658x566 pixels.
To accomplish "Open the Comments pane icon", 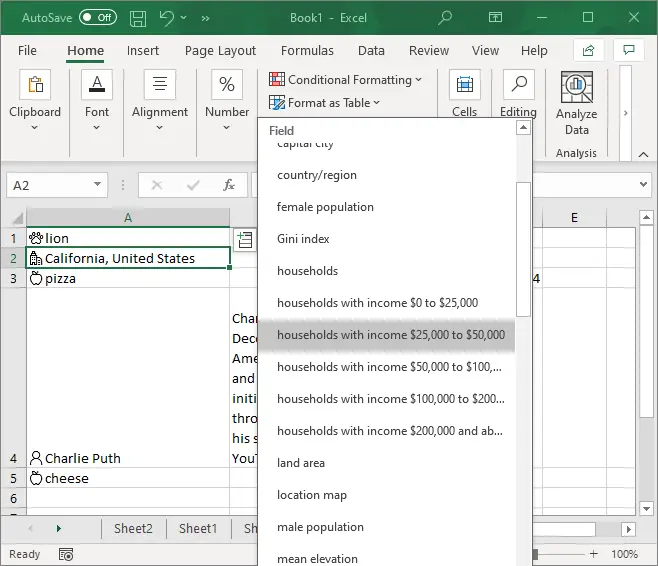I will [x=629, y=50].
